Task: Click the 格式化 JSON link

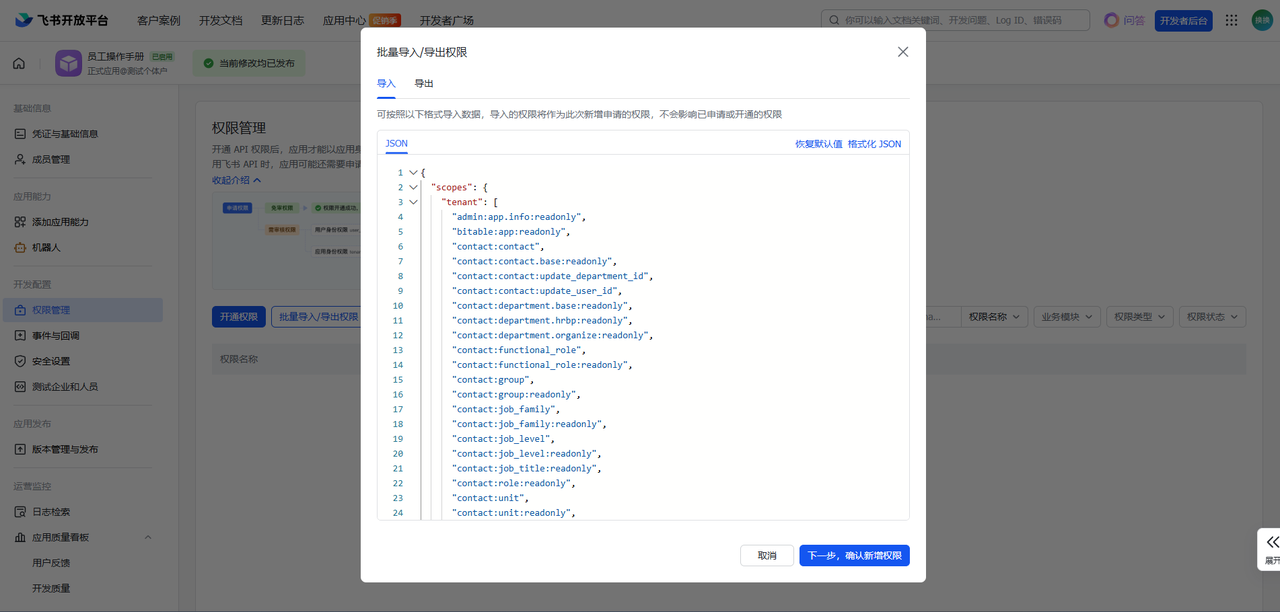Action: click(874, 144)
